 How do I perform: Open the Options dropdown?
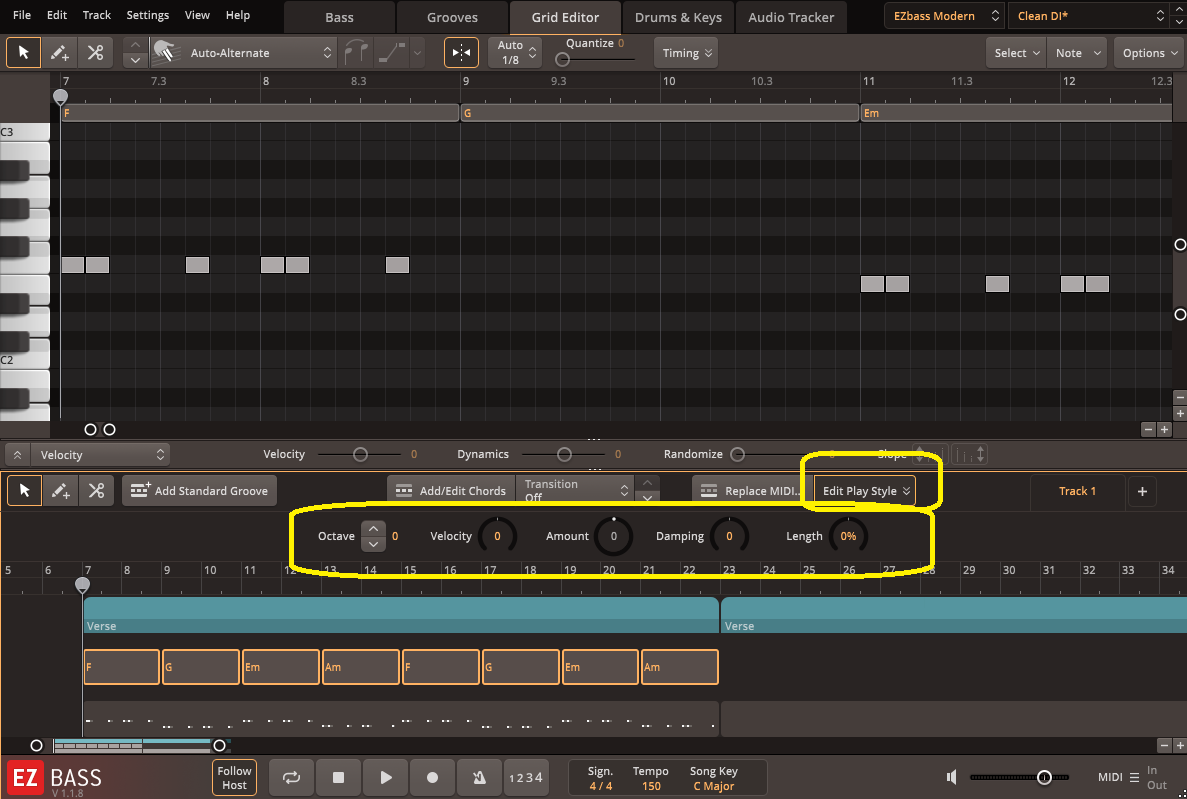point(1149,53)
